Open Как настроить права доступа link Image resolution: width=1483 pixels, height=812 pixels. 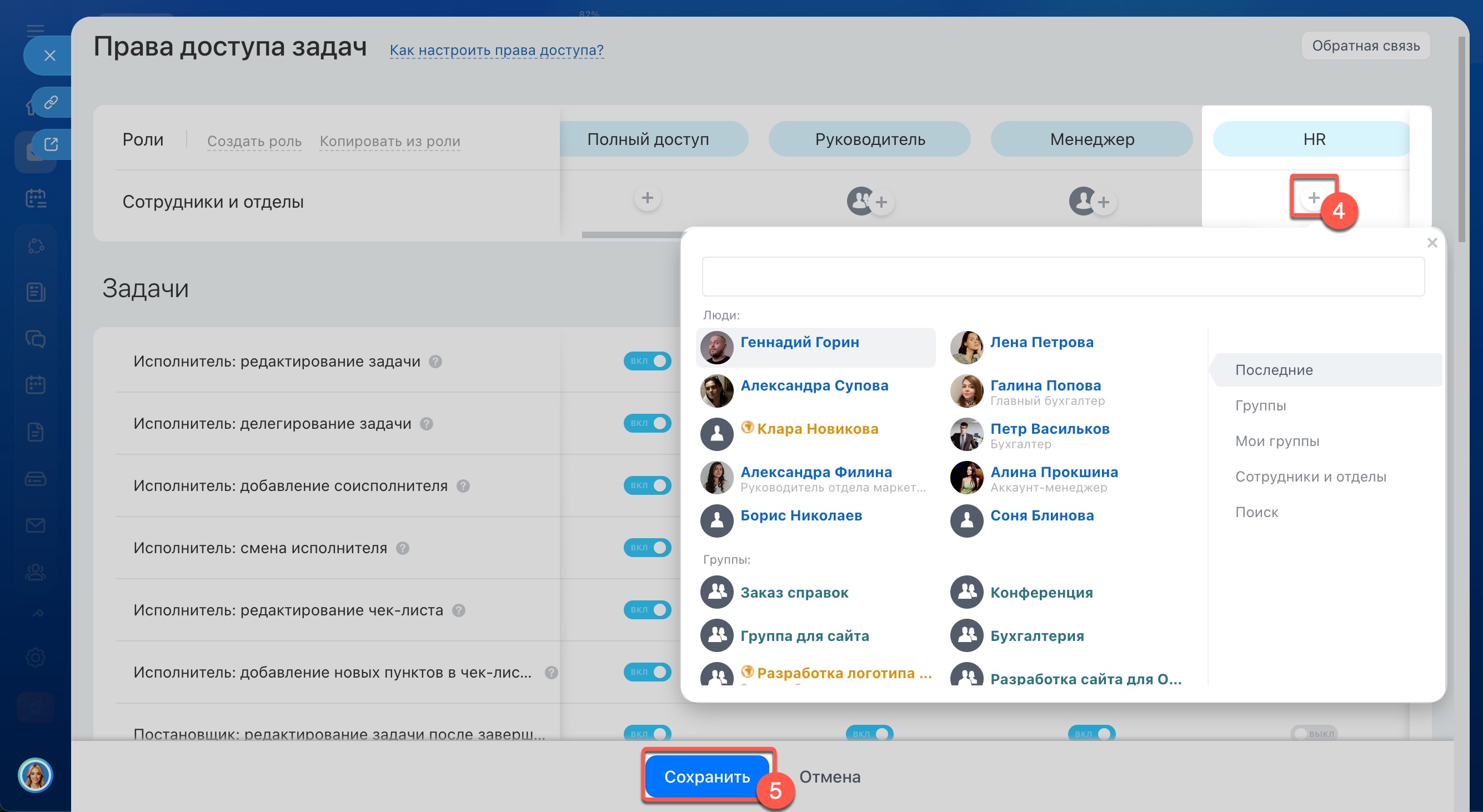click(496, 50)
